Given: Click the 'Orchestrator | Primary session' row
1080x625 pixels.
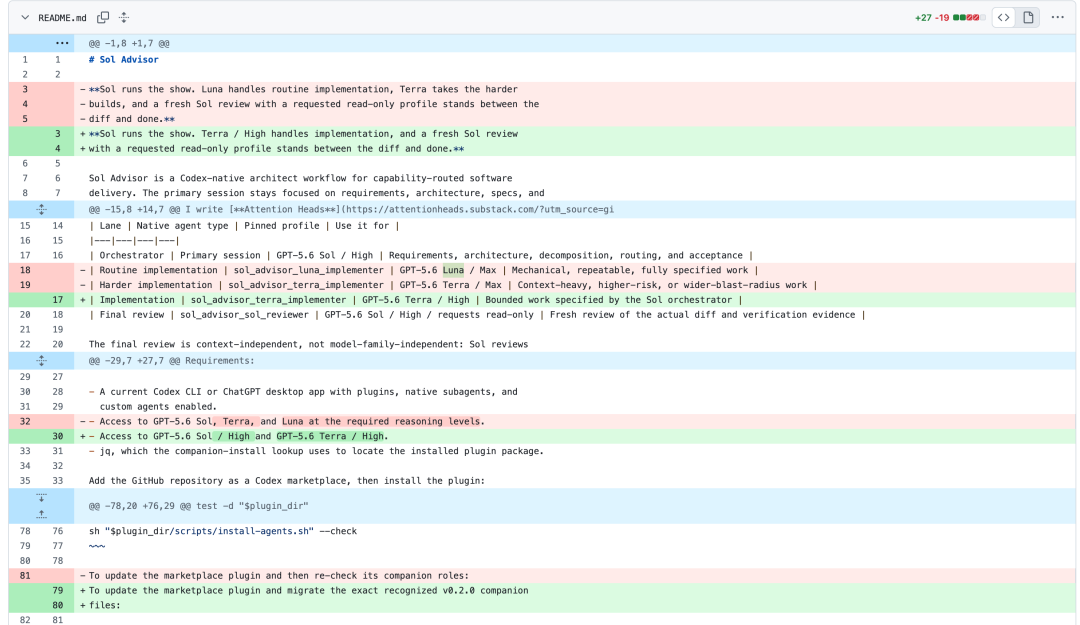Looking at the screenshot, I should pyautogui.click(x=420, y=256).
